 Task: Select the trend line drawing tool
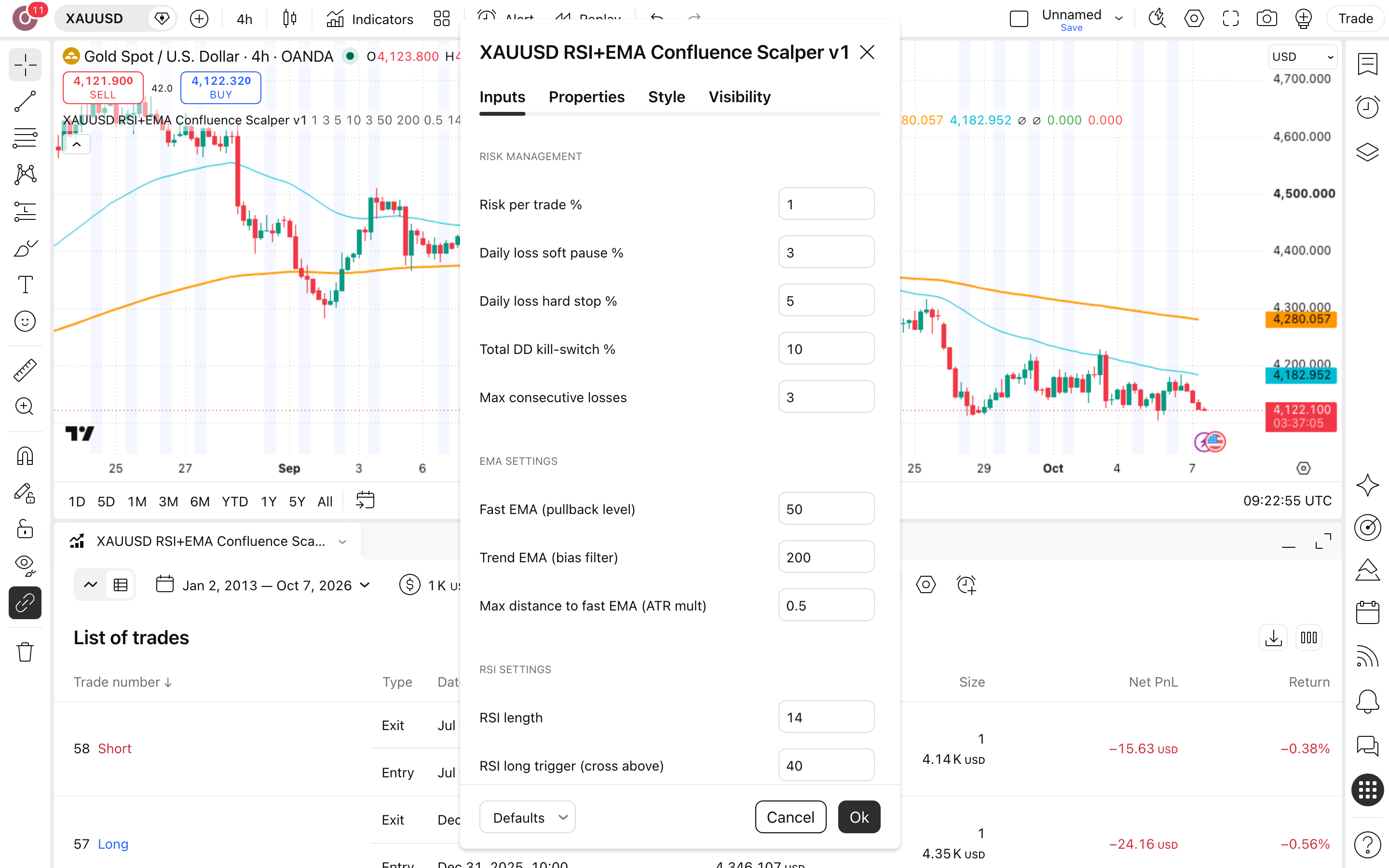tap(25, 102)
